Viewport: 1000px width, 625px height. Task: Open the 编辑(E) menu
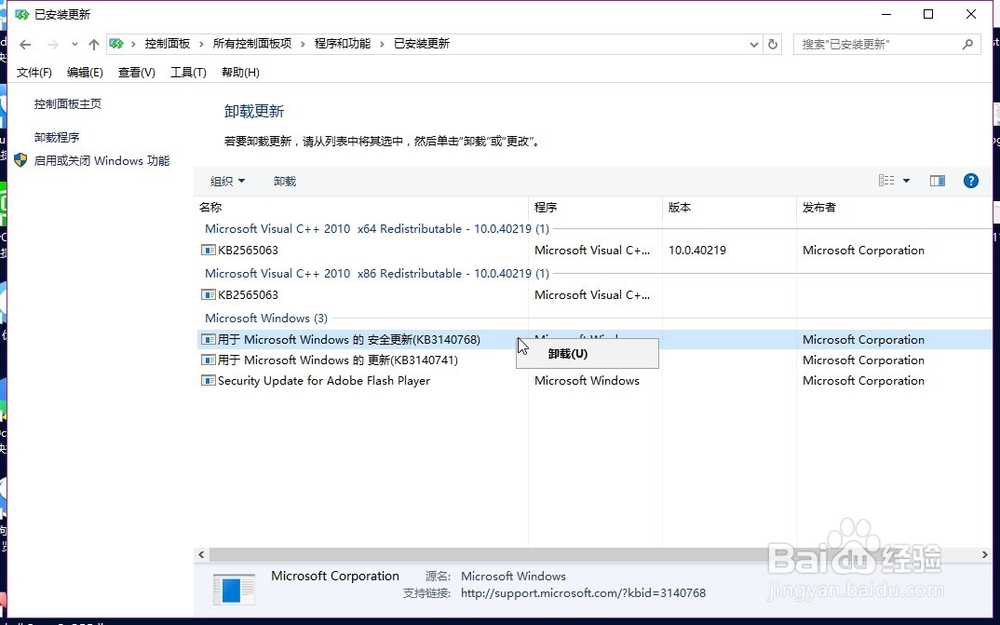(85, 73)
